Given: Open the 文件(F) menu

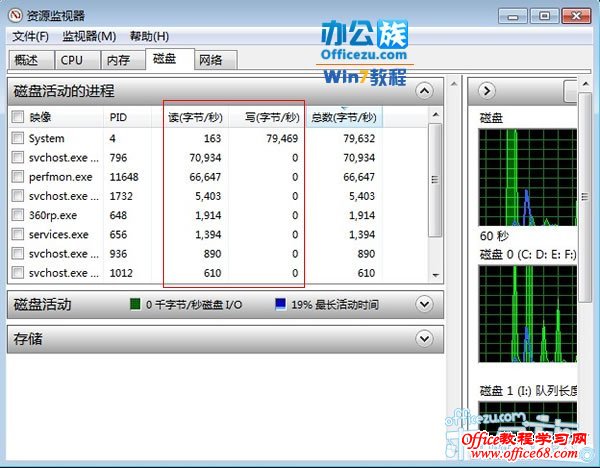Looking at the screenshot, I should pyautogui.click(x=30, y=36).
